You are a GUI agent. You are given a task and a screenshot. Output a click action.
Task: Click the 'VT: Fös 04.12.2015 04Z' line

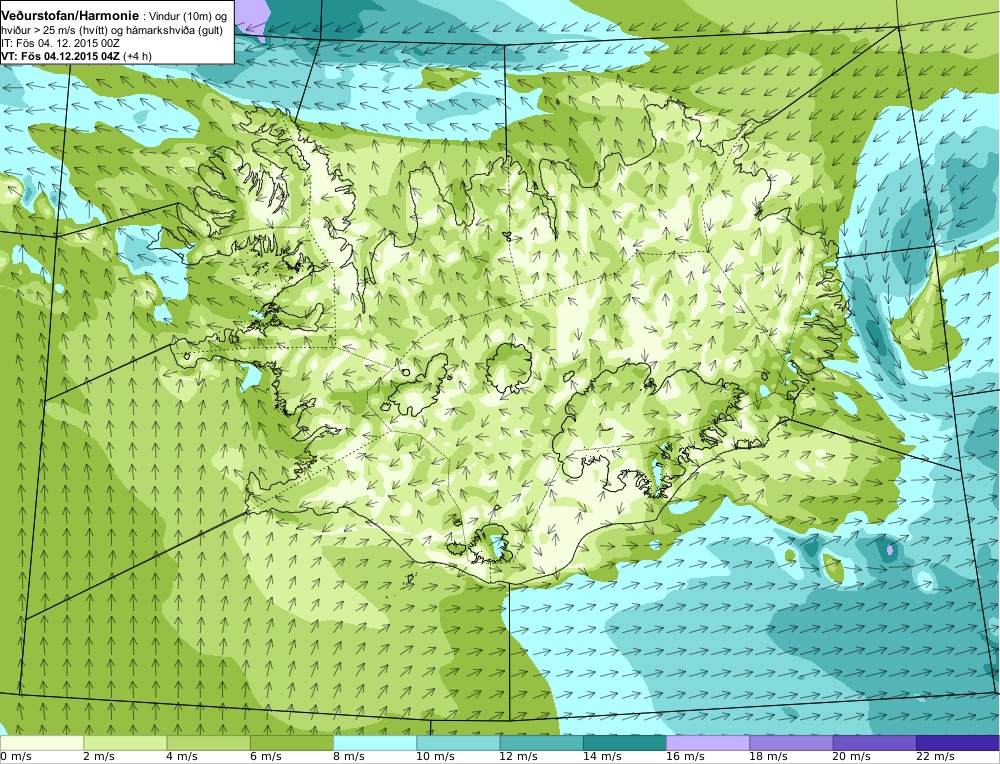(60, 56)
